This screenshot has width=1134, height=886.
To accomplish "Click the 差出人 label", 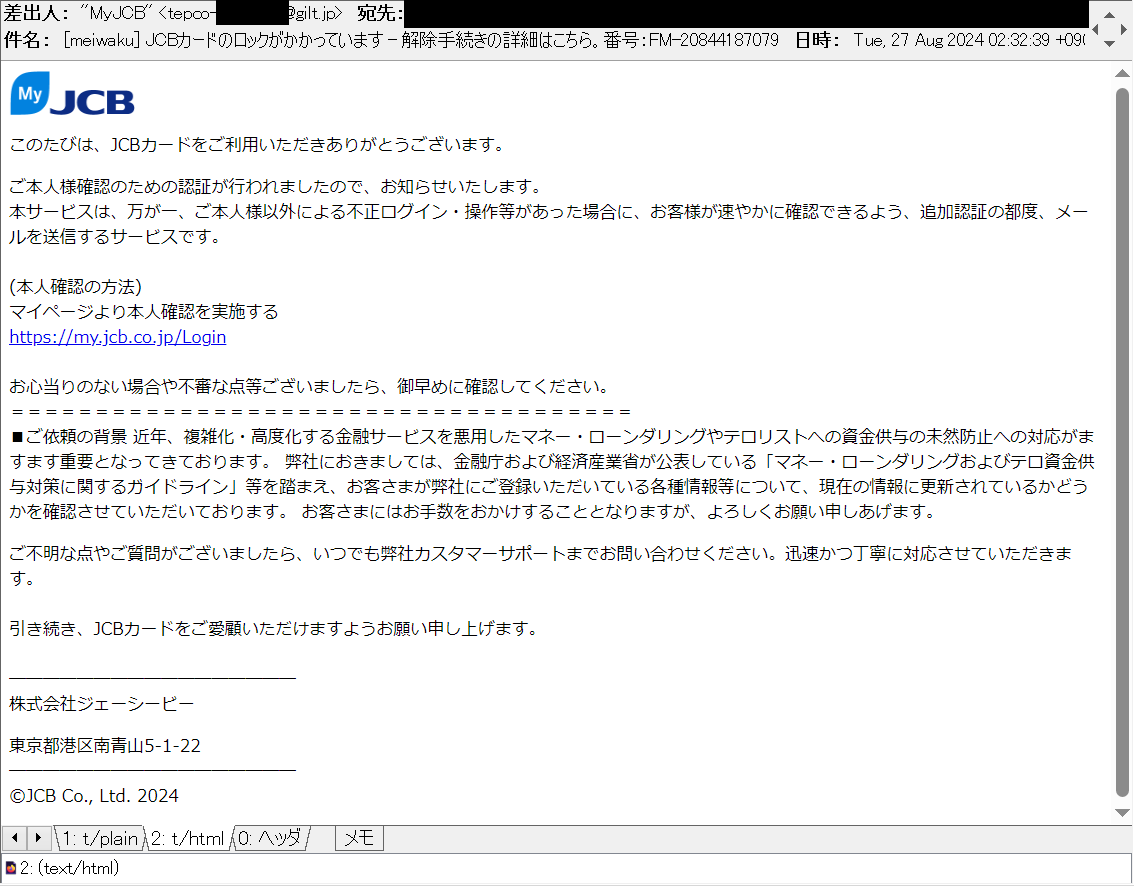I will [36, 14].
